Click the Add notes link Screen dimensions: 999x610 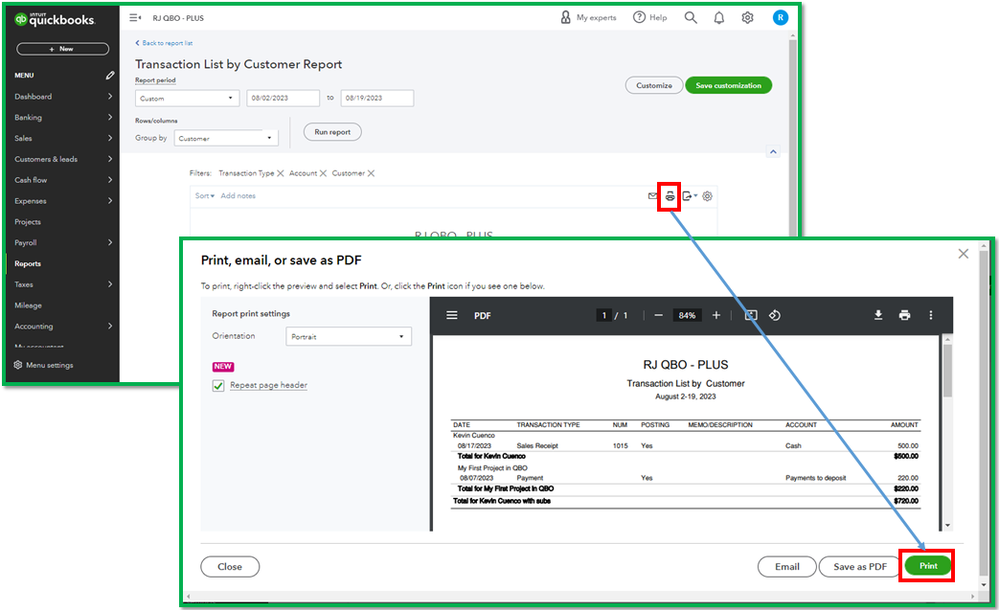click(238, 196)
